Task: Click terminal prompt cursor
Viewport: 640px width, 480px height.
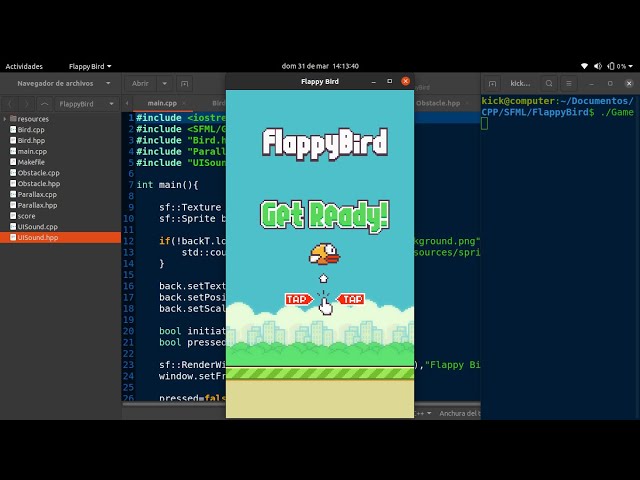Action: (x=484, y=123)
